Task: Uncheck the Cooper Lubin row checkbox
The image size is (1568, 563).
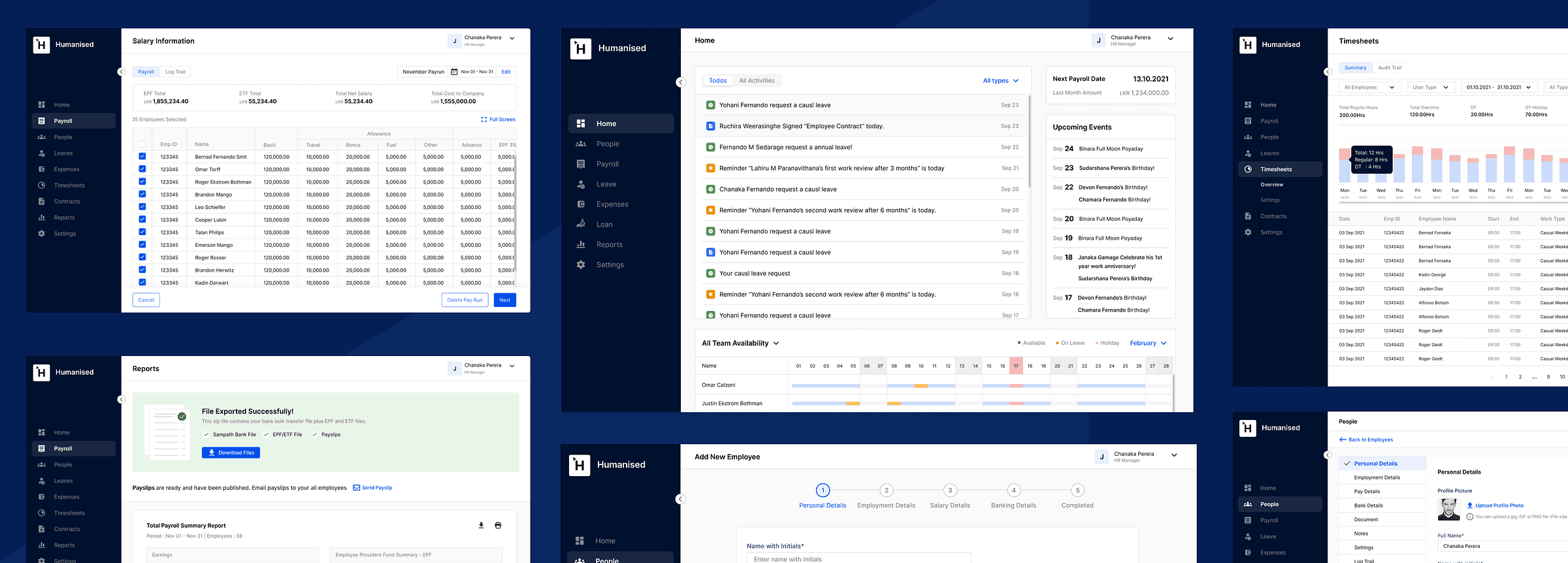Action: point(142,219)
